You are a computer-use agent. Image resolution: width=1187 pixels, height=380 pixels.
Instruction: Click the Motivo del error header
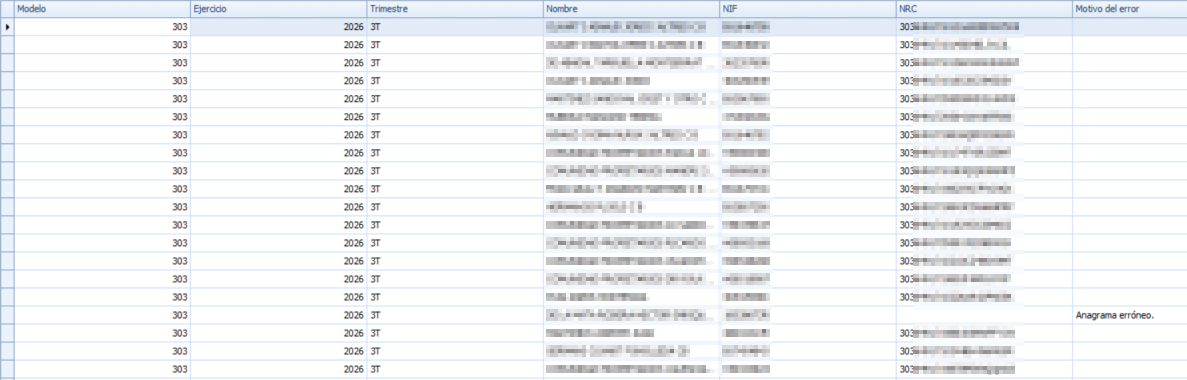(x=1129, y=8)
